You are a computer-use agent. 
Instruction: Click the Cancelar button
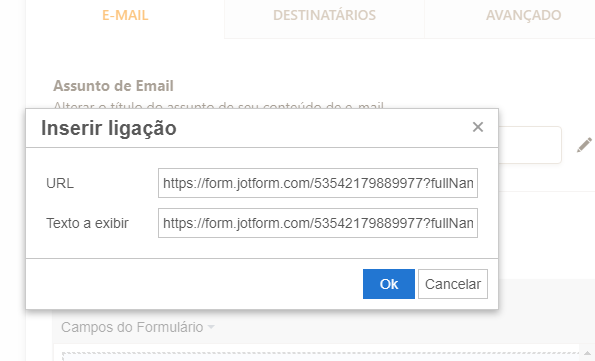453,284
